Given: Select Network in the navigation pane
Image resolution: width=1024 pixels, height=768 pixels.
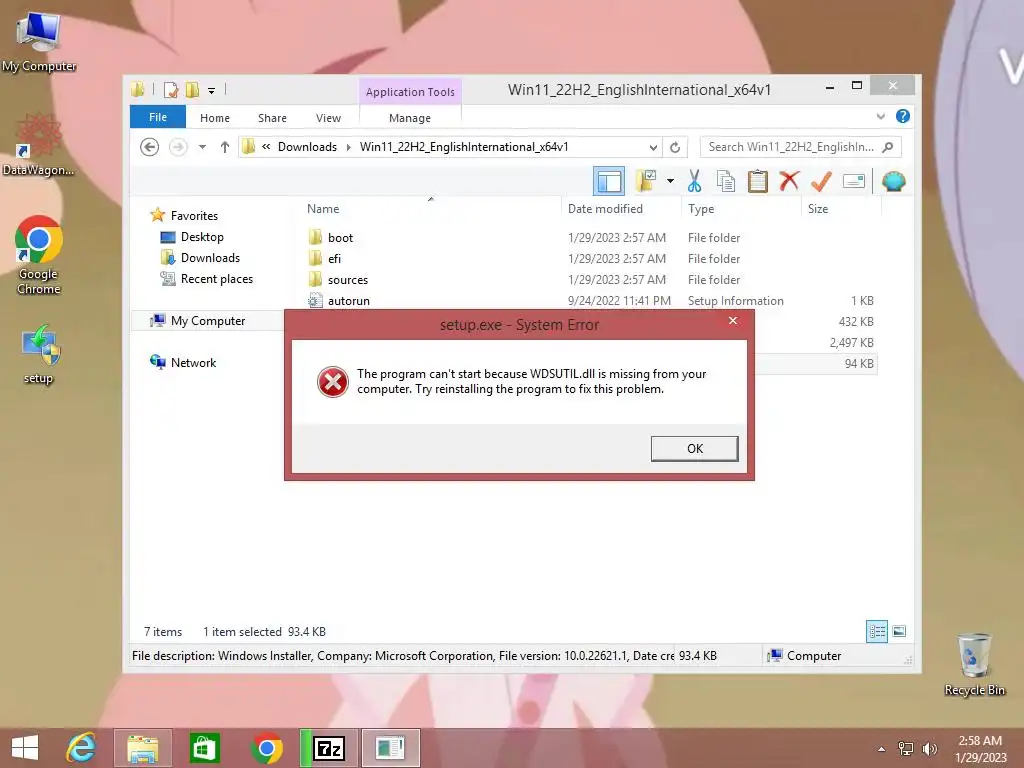Looking at the screenshot, I should tap(193, 362).
